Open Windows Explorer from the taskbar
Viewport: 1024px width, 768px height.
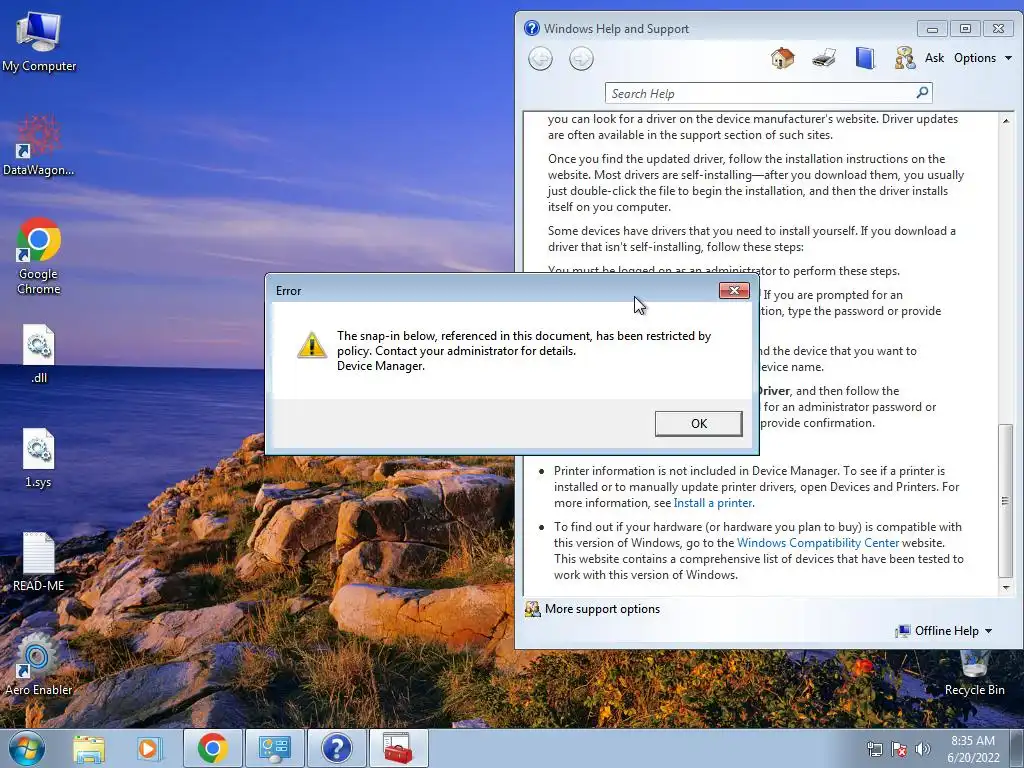click(89, 748)
